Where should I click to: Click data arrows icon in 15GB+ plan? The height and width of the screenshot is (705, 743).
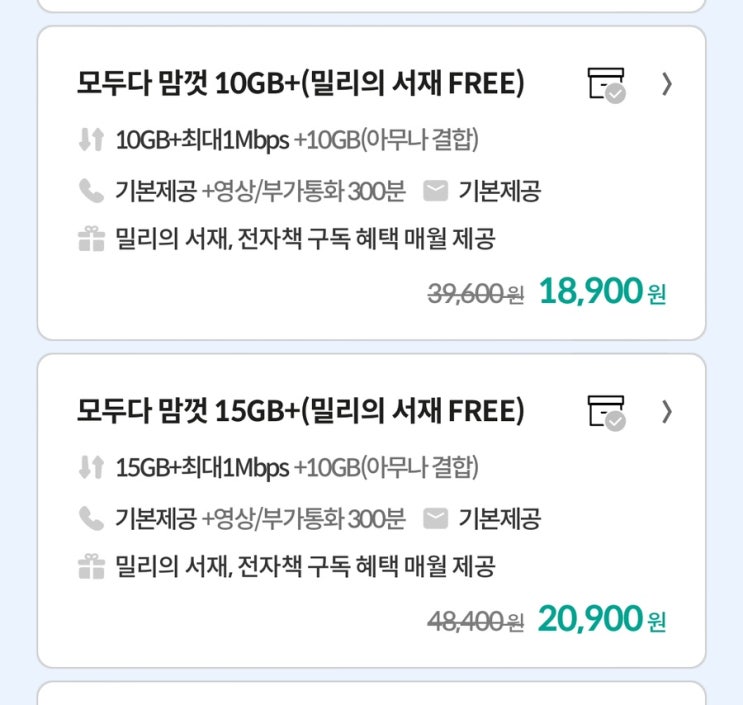[x=91, y=467]
